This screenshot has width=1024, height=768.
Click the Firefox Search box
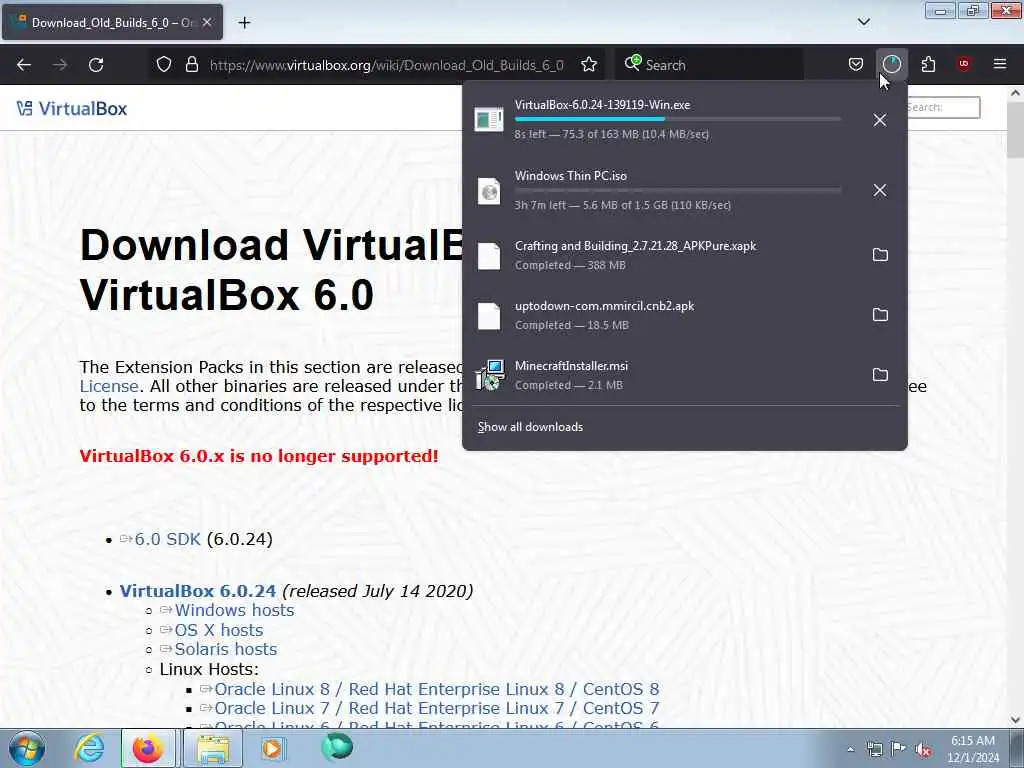pyautogui.click(x=709, y=65)
